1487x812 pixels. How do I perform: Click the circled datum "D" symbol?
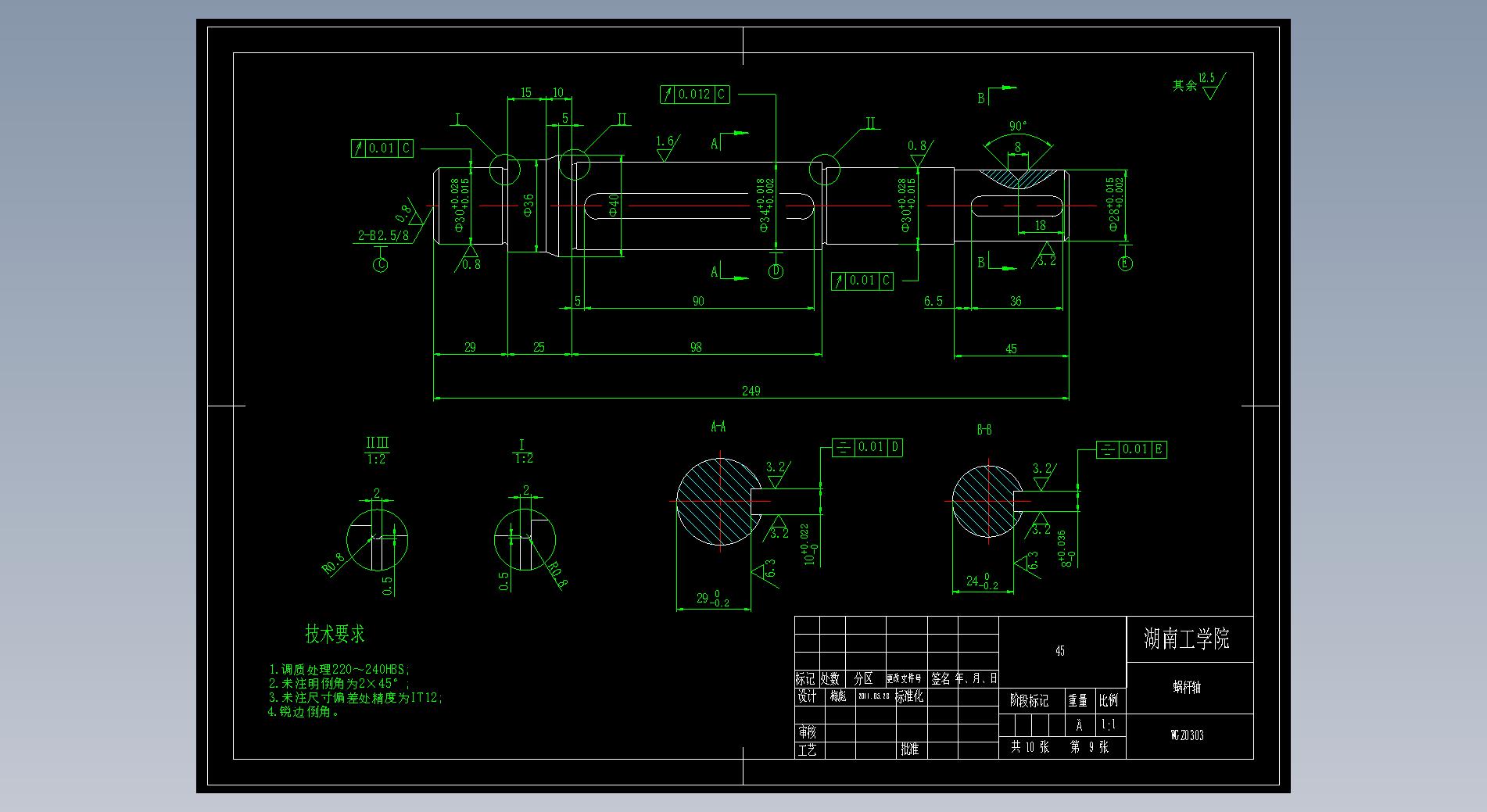776,271
